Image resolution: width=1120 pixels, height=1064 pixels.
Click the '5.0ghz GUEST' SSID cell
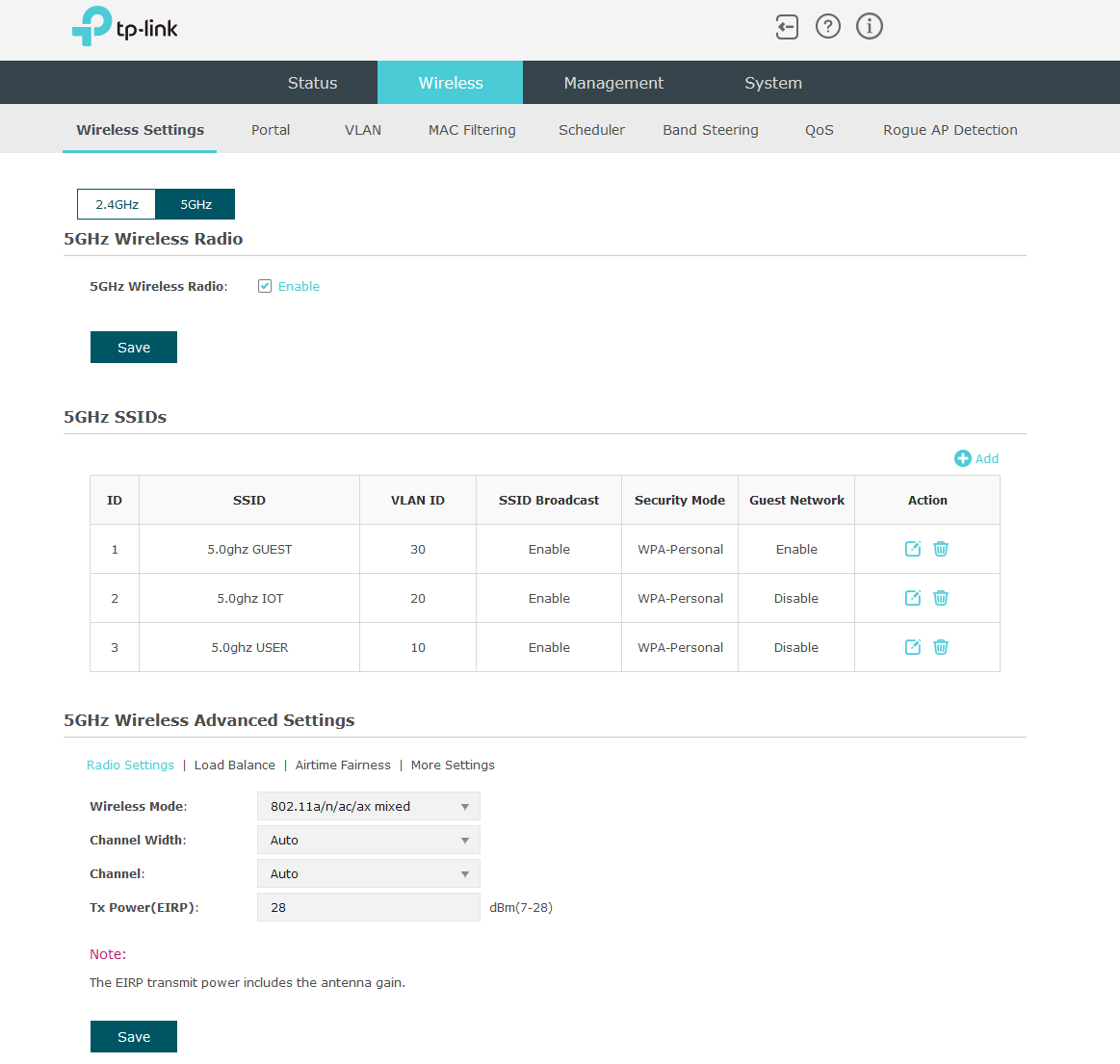(x=249, y=549)
